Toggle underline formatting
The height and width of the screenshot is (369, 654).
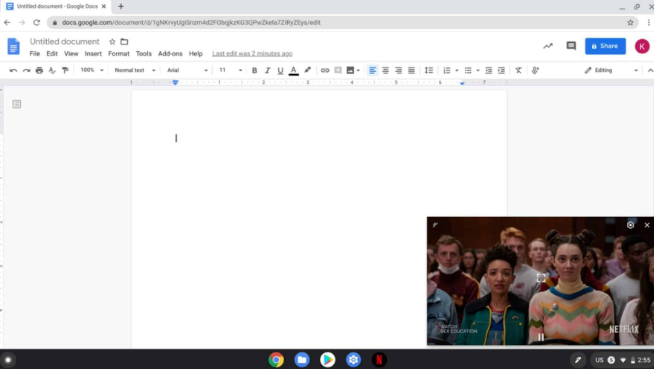280,70
